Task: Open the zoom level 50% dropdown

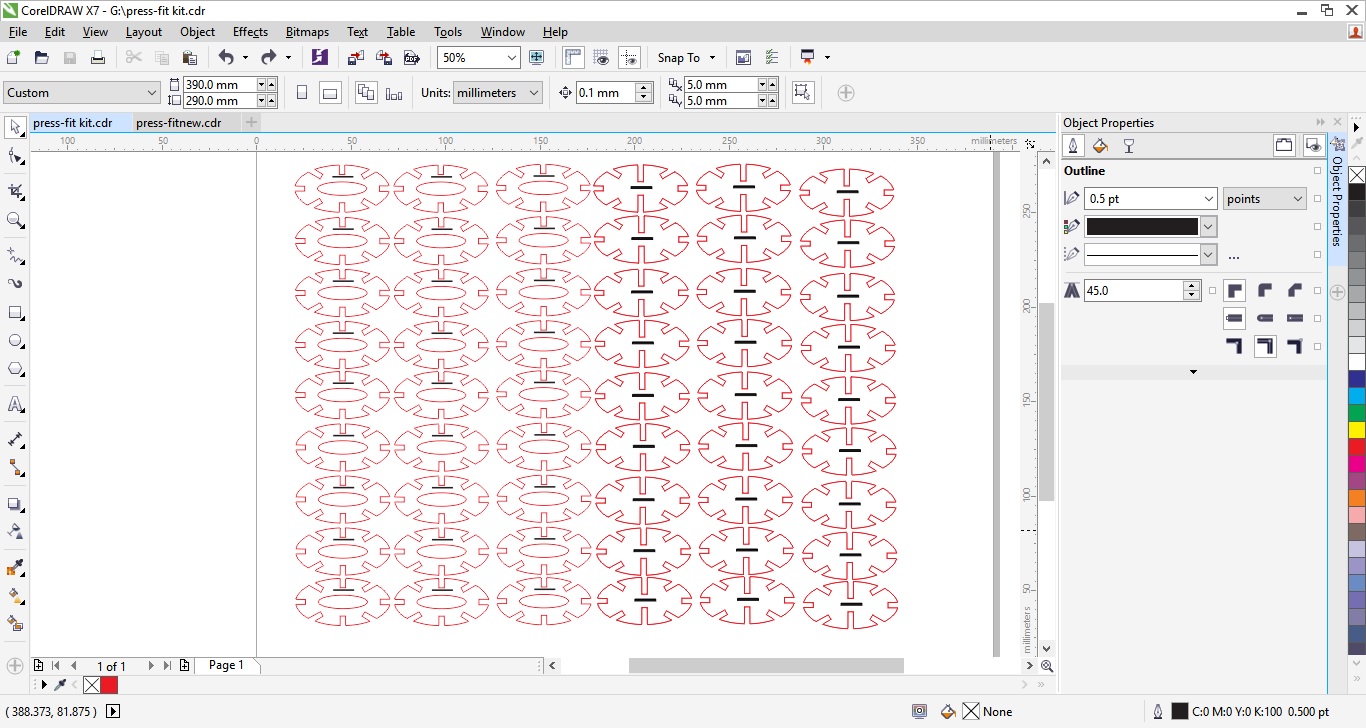Action: (511, 58)
